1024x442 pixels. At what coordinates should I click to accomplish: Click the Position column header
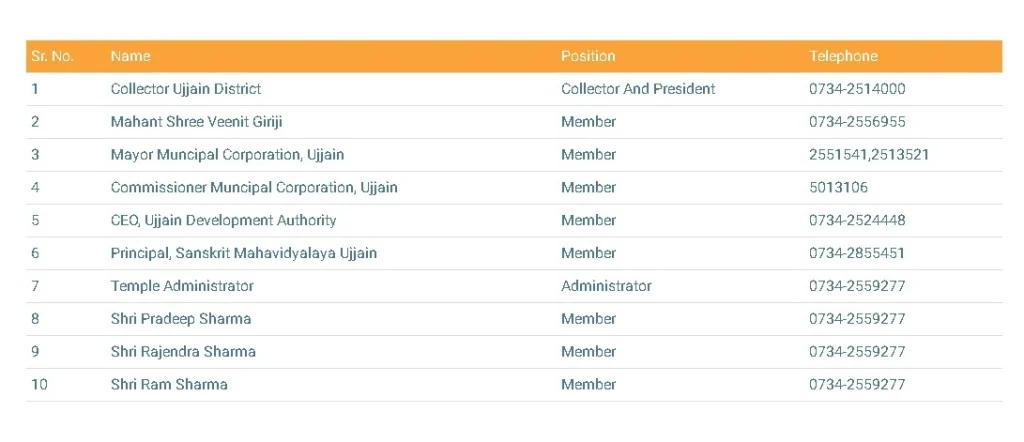pyautogui.click(x=588, y=56)
